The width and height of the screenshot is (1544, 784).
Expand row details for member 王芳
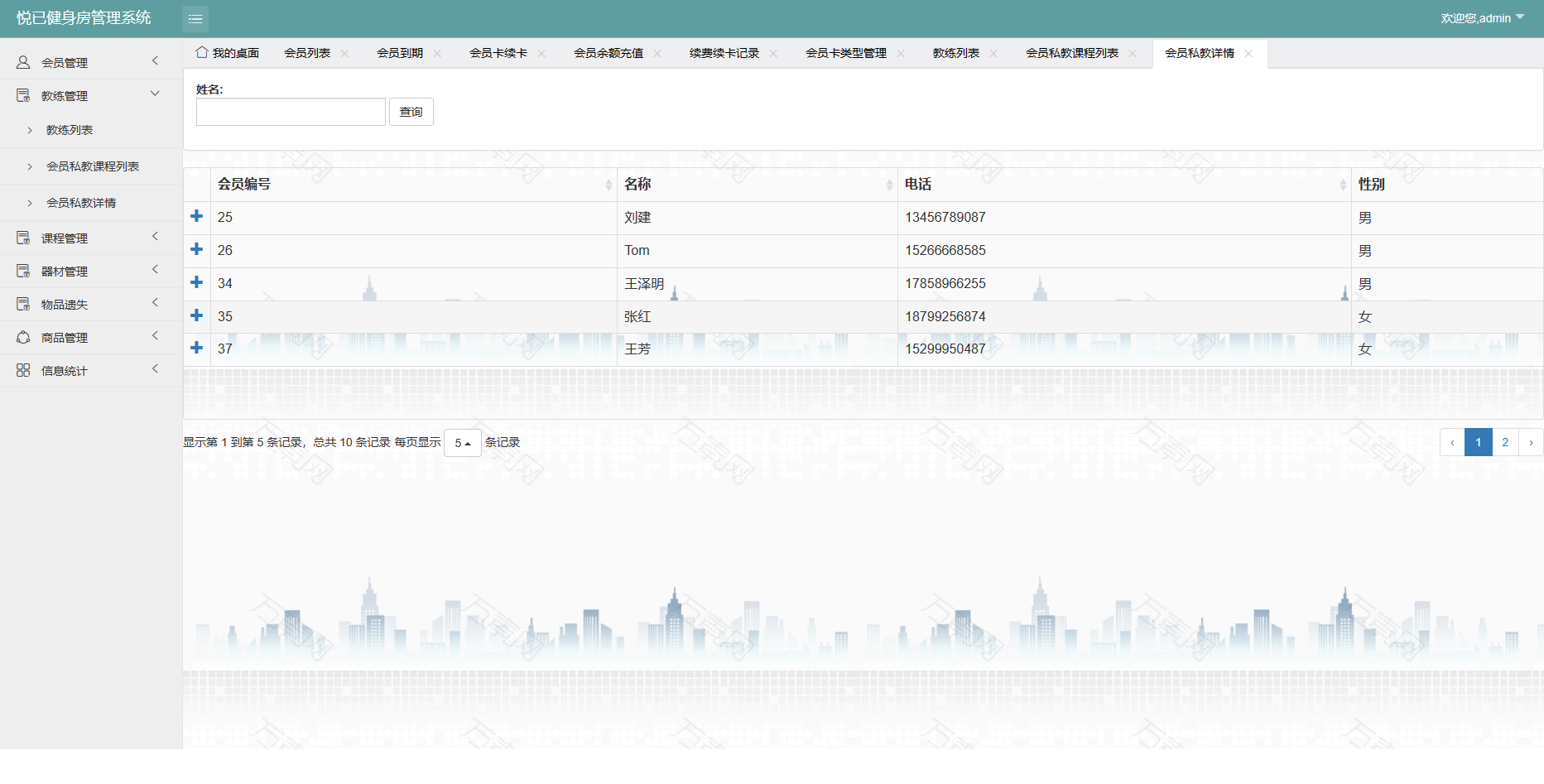pyautogui.click(x=197, y=348)
